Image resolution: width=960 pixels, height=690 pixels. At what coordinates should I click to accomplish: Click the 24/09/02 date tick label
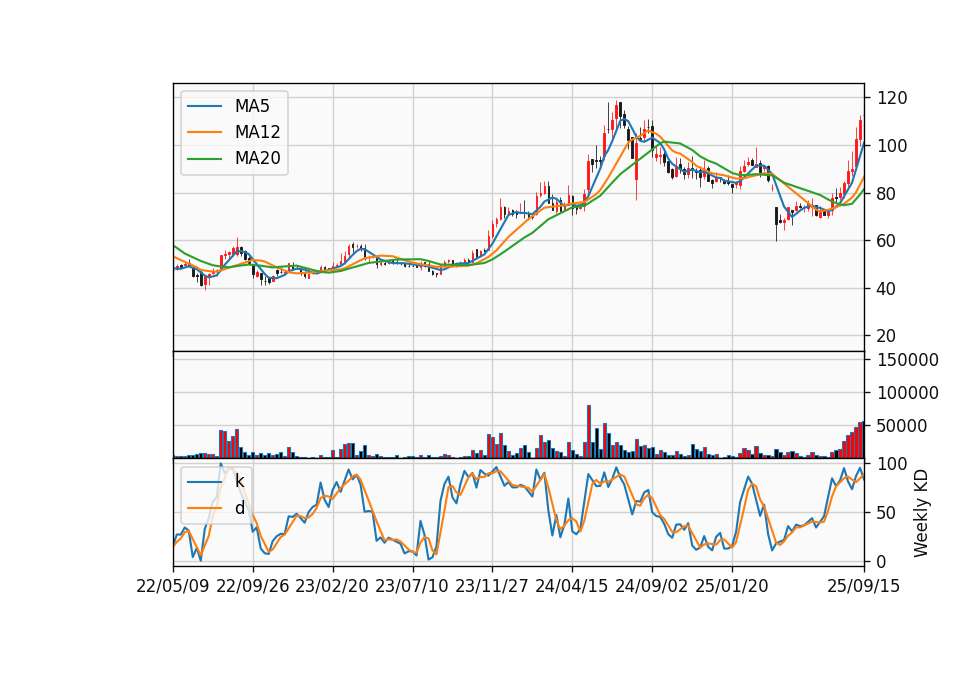(651, 586)
